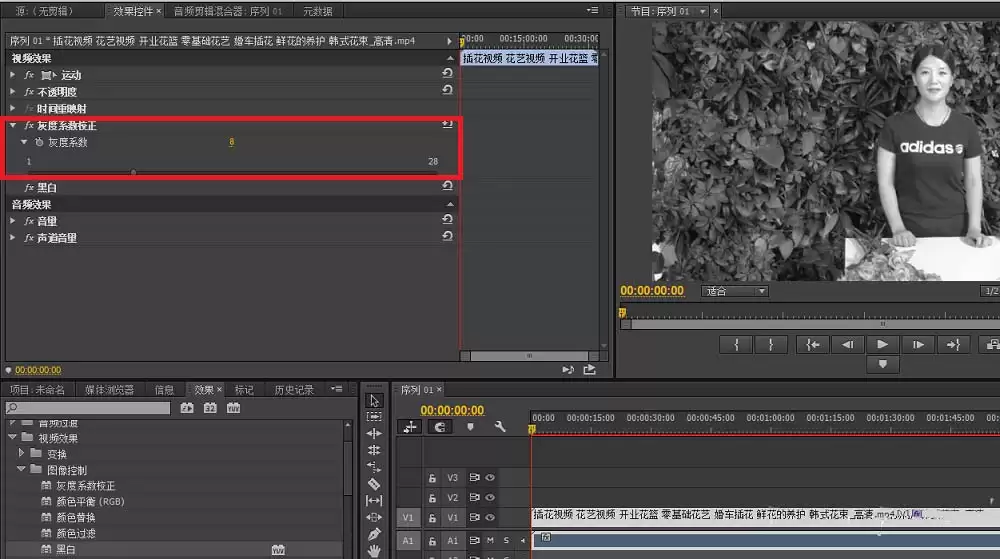This screenshot has height=559, width=1000.
Task: Choose the Ripple Edit tool
Action: point(374,433)
